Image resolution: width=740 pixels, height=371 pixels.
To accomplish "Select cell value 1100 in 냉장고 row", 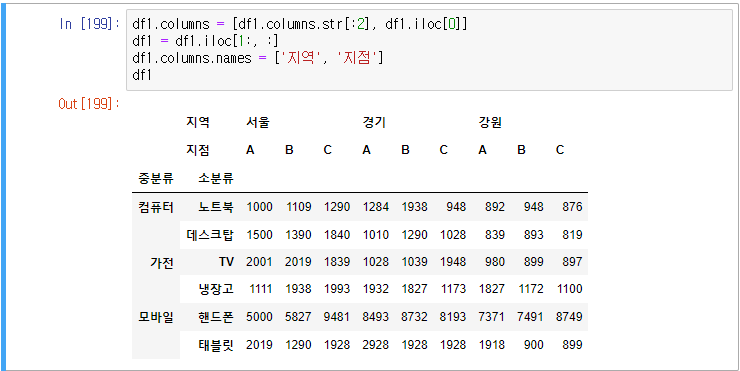I will click(x=569, y=289).
